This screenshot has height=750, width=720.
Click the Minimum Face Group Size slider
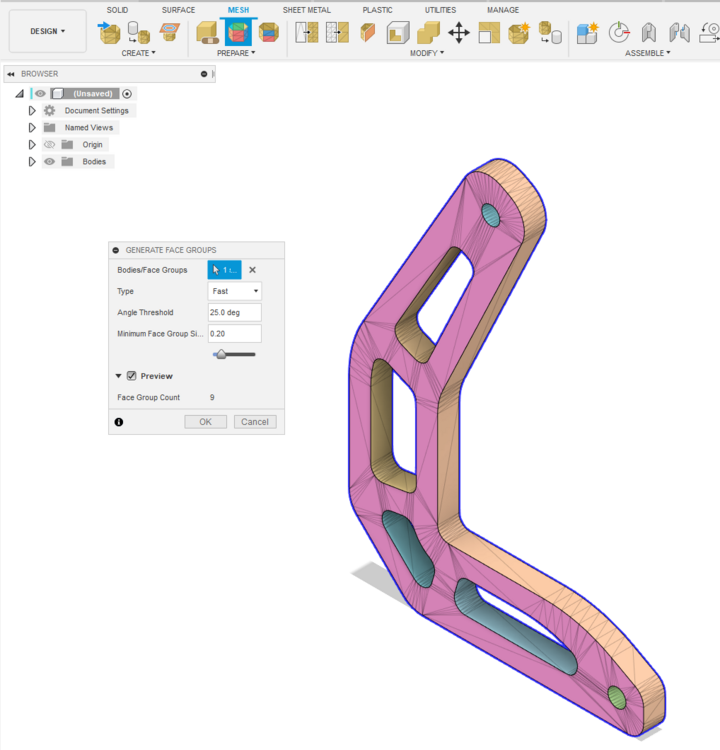click(234, 354)
